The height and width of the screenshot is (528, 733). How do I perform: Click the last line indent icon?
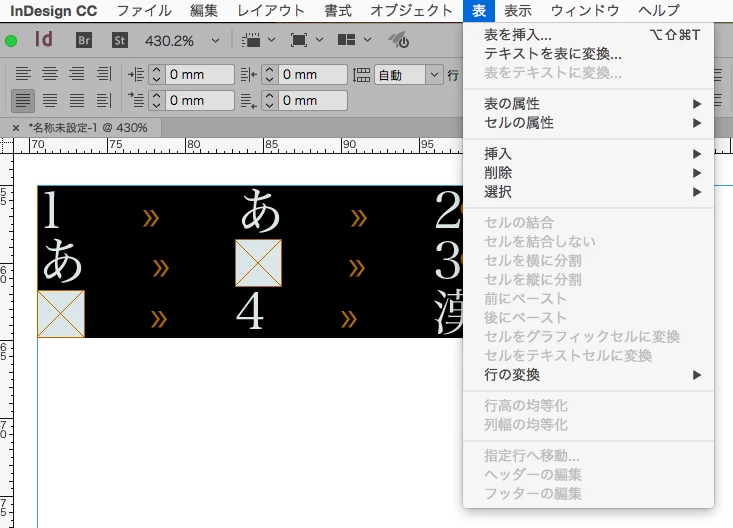tap(249, 101)
